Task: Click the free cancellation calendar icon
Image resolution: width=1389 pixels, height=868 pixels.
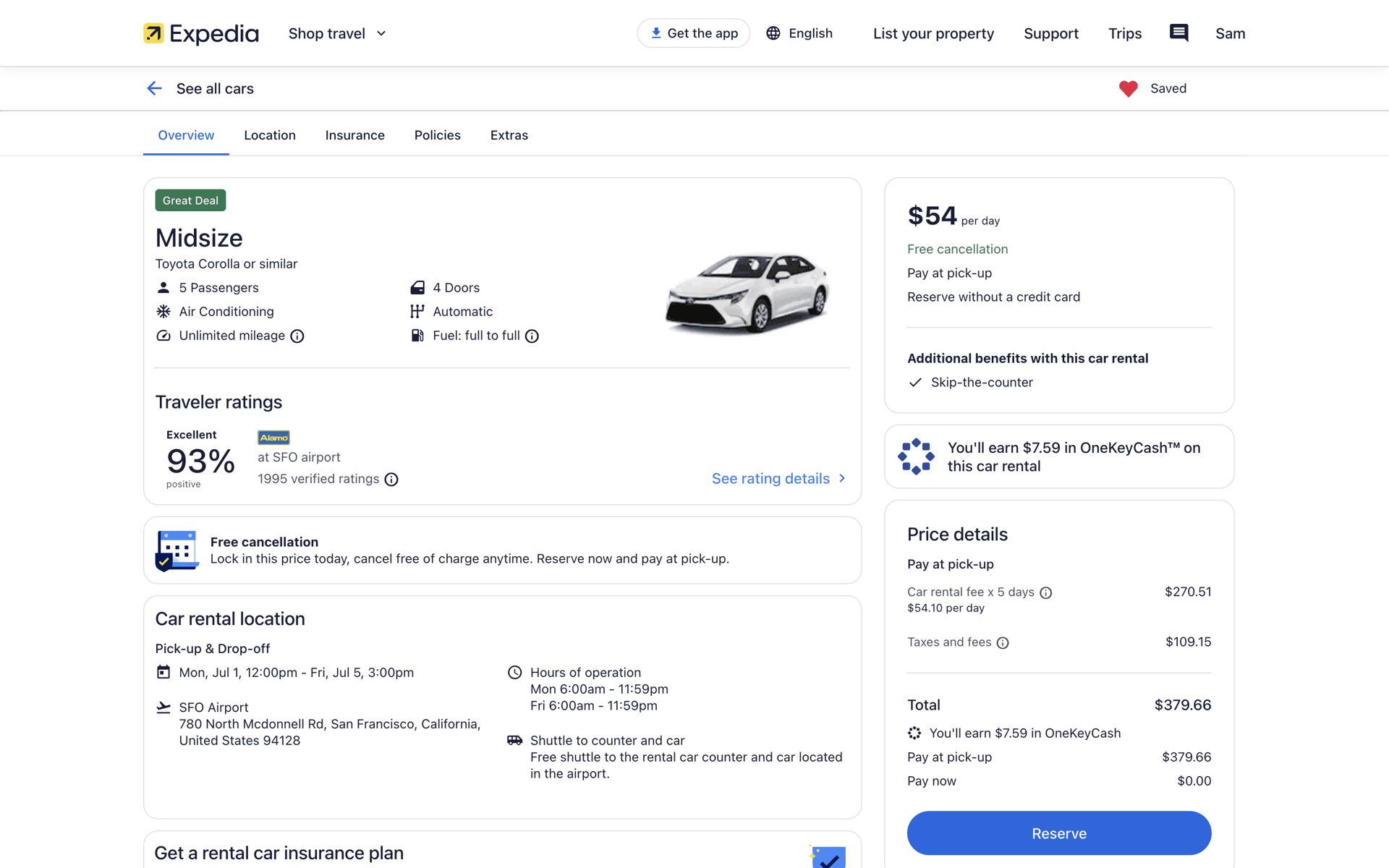Action: pos(177,550)
